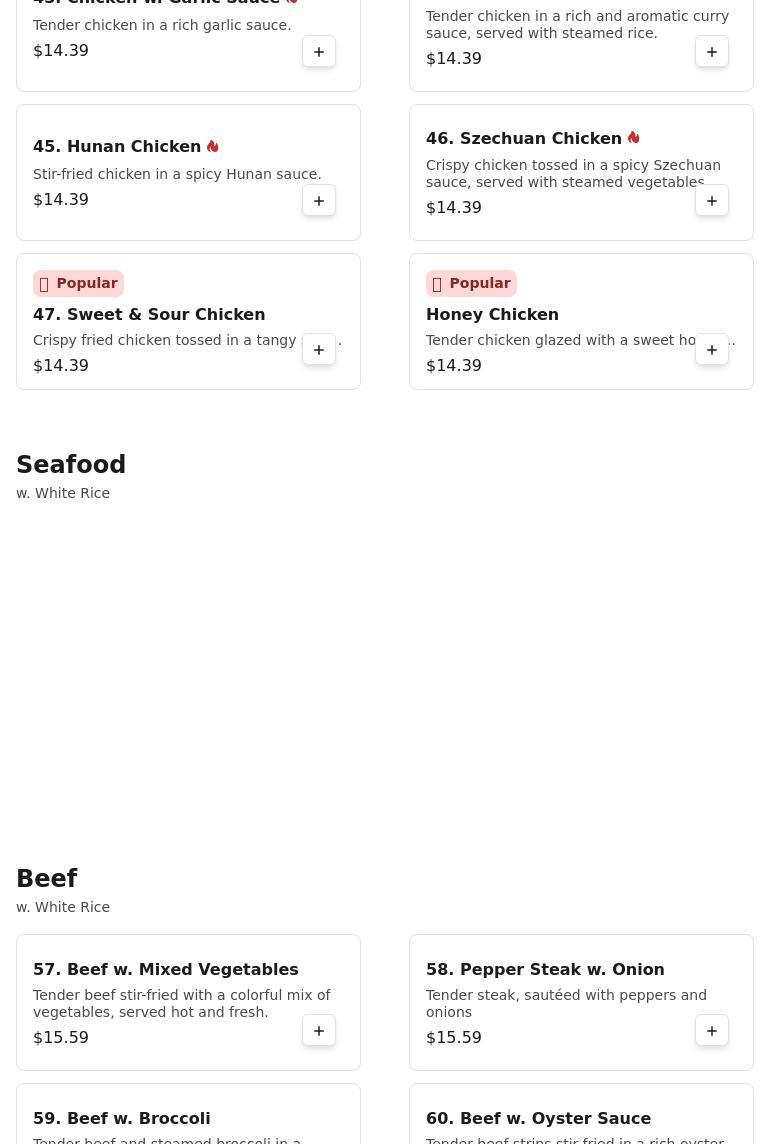
Task: Add Pepper Steak w. Onion to cart
Action: [x=712, y=1030]
